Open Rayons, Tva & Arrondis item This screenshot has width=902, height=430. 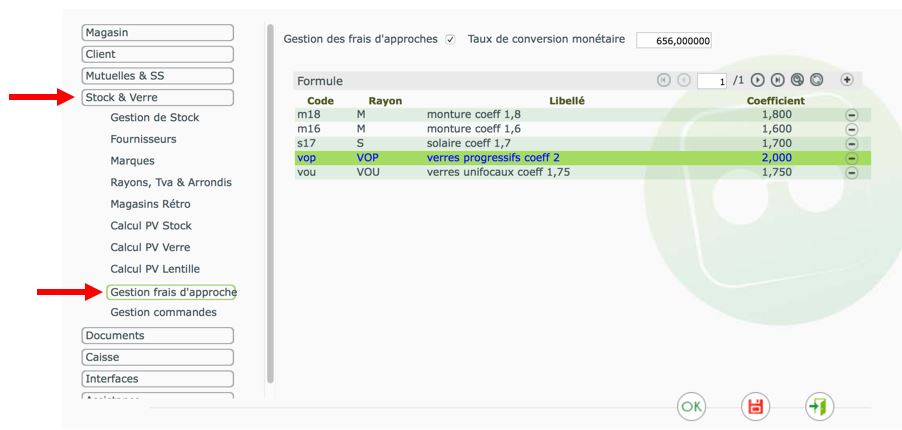[171, 182]
